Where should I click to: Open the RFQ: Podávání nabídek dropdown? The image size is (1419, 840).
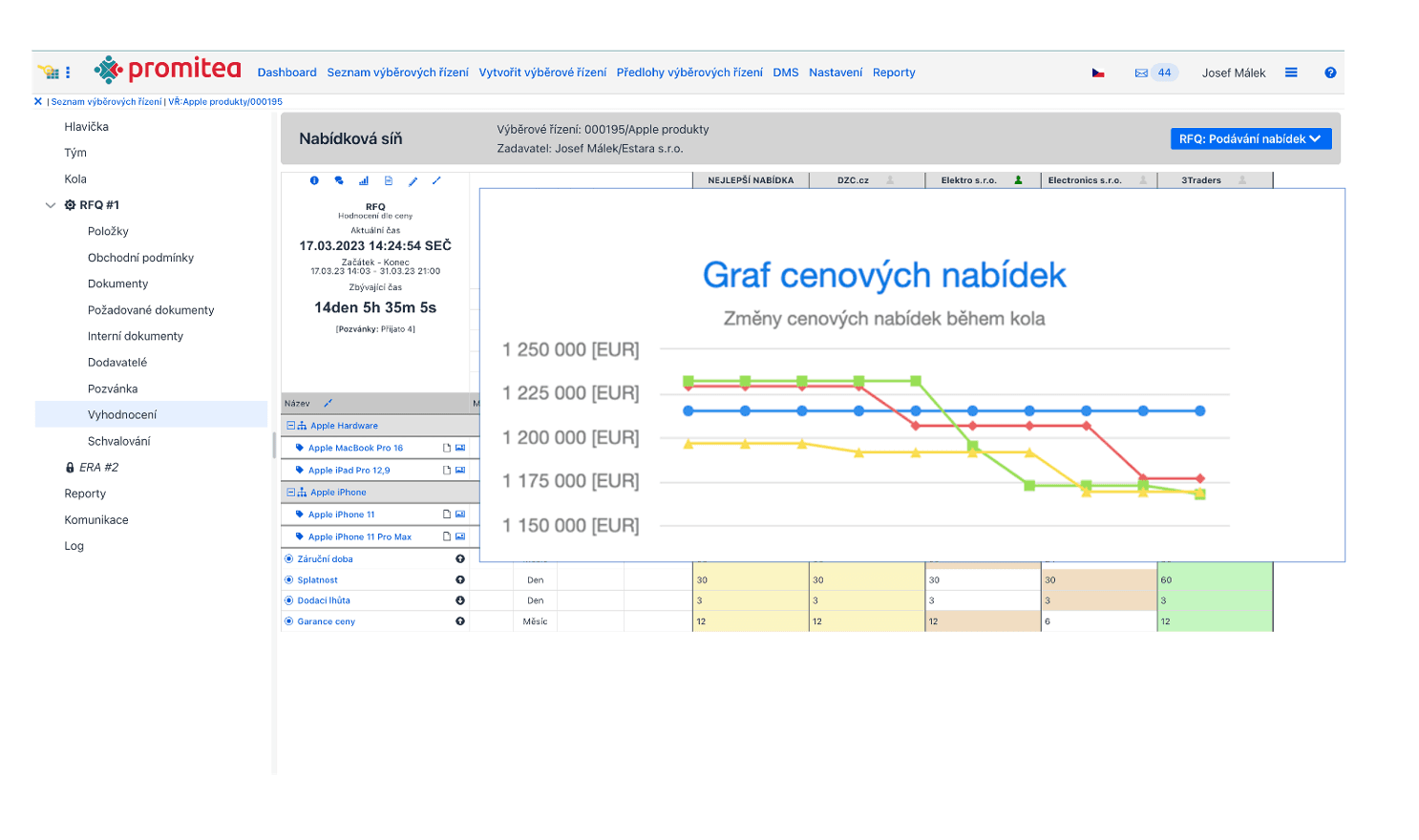1250,138
